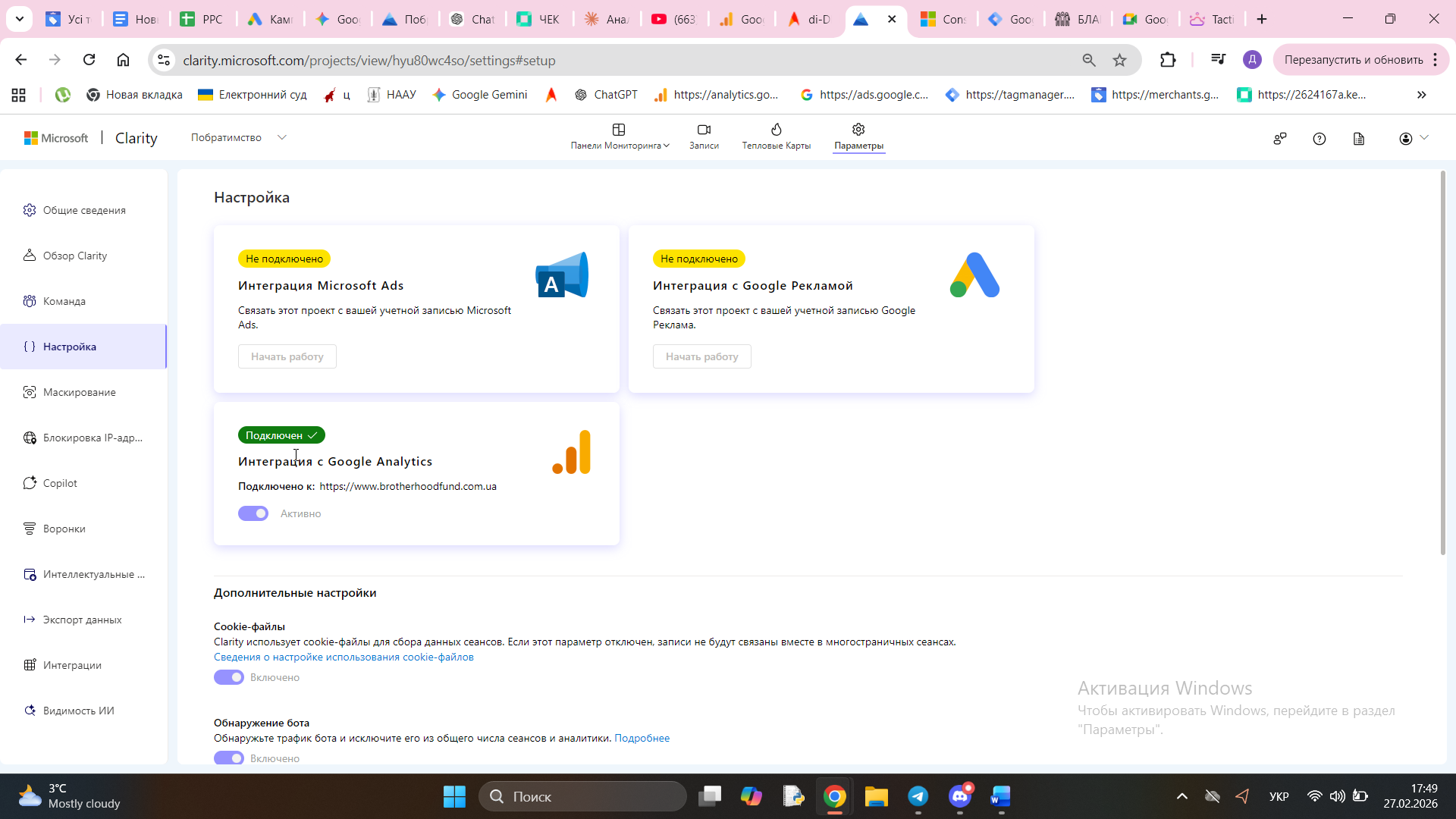The width and height of the screenshot is (1456, 819).
Task: Click the documentation page icon in header
Action: 1359,139
